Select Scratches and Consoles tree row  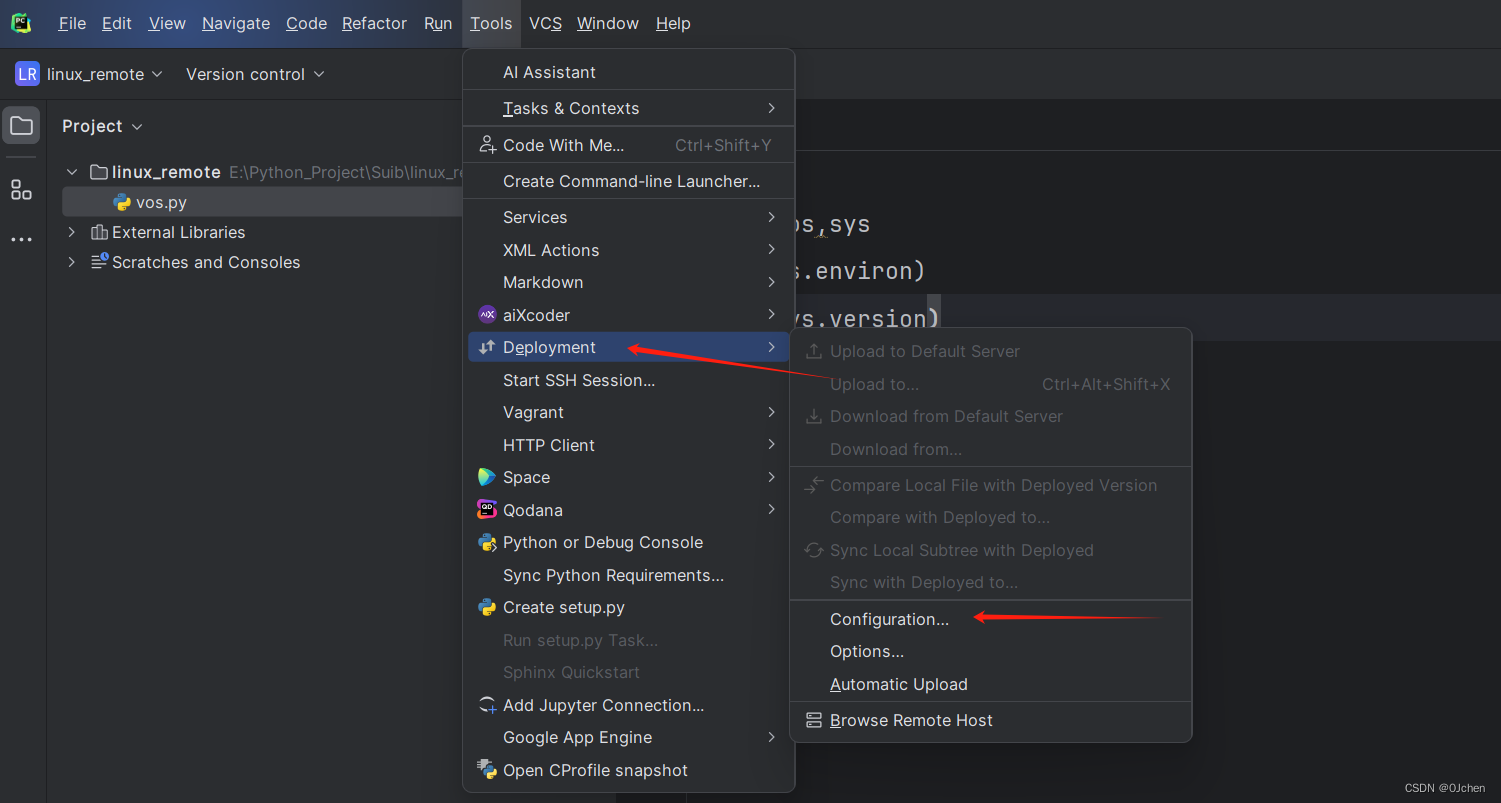264,262
